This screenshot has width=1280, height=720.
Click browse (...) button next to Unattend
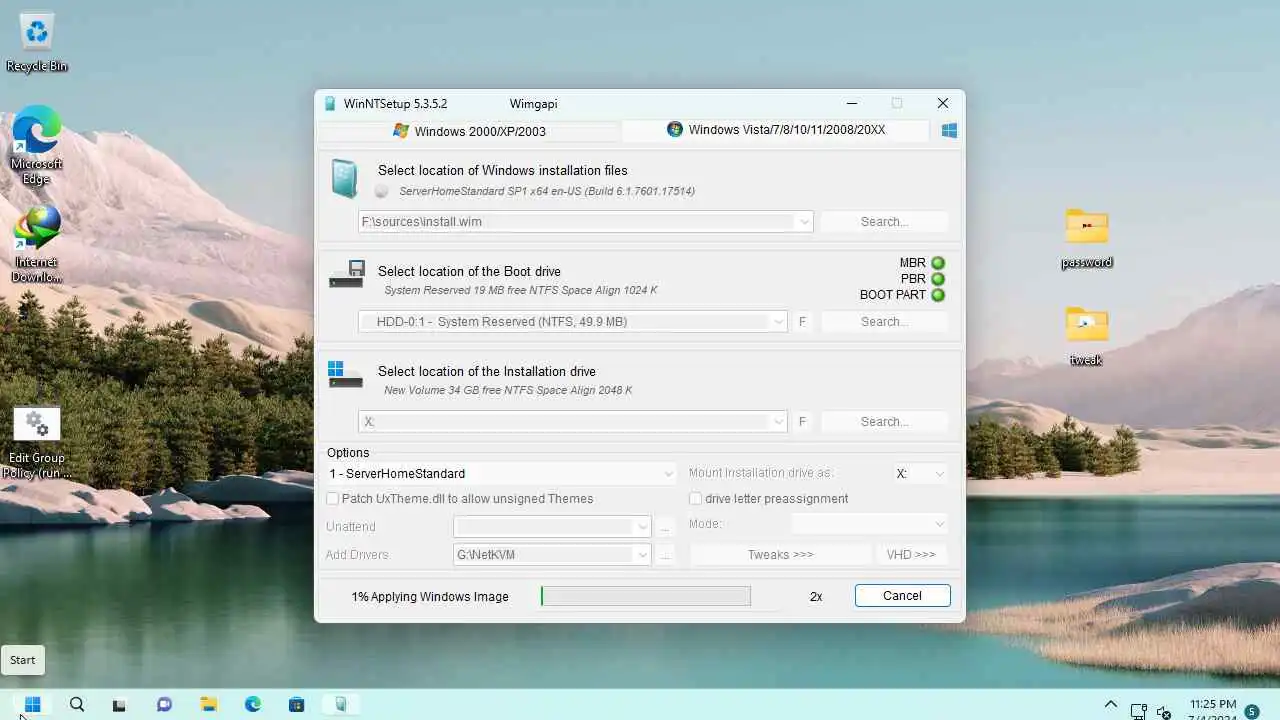667,526
